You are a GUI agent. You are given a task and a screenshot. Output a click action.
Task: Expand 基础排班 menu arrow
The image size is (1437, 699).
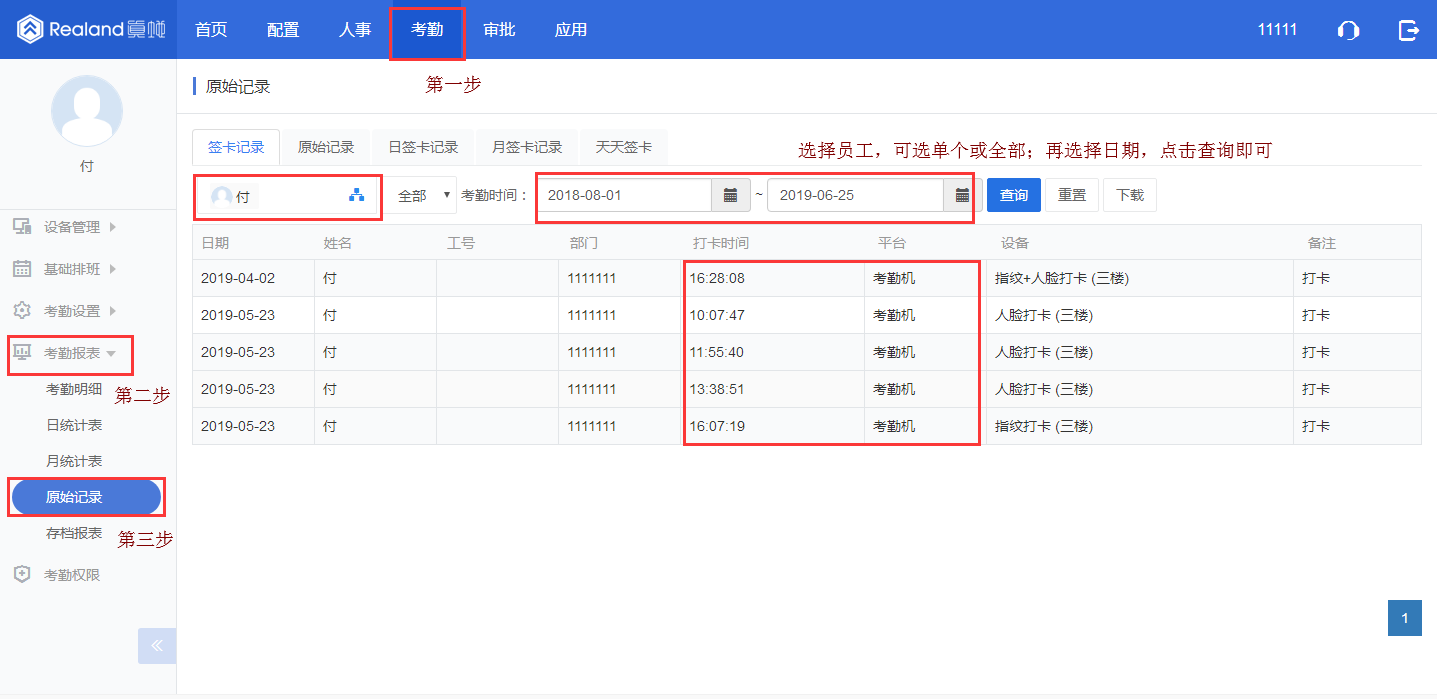[x=112, y=269]
